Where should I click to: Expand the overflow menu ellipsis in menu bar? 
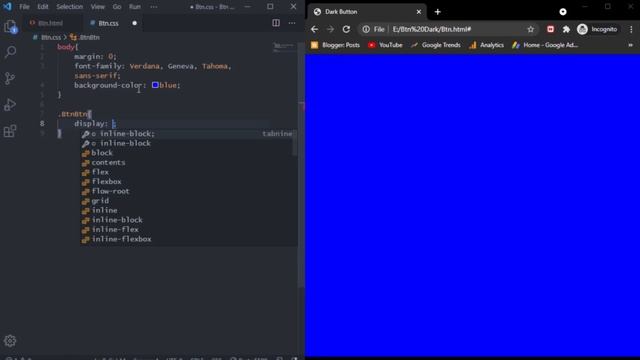click(x=153, y=7)
